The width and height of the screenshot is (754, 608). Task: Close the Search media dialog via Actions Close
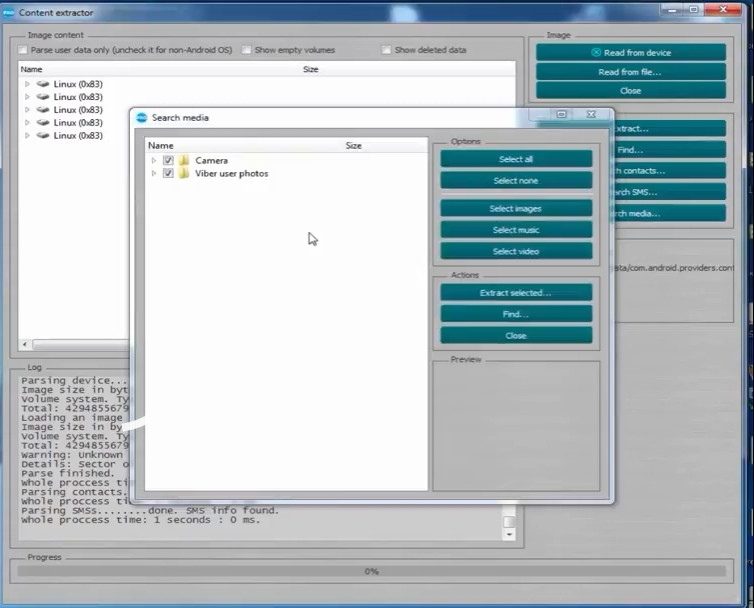pos(516,336)
